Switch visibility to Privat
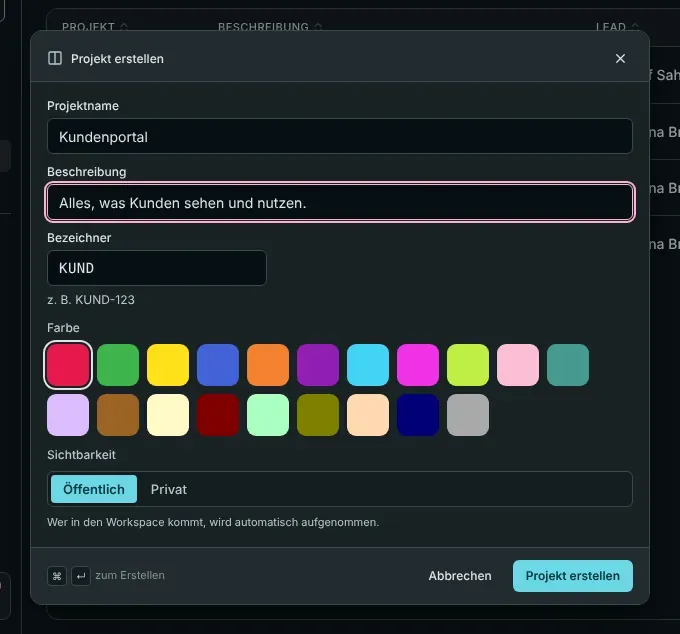680x634 pixels. 169,489
